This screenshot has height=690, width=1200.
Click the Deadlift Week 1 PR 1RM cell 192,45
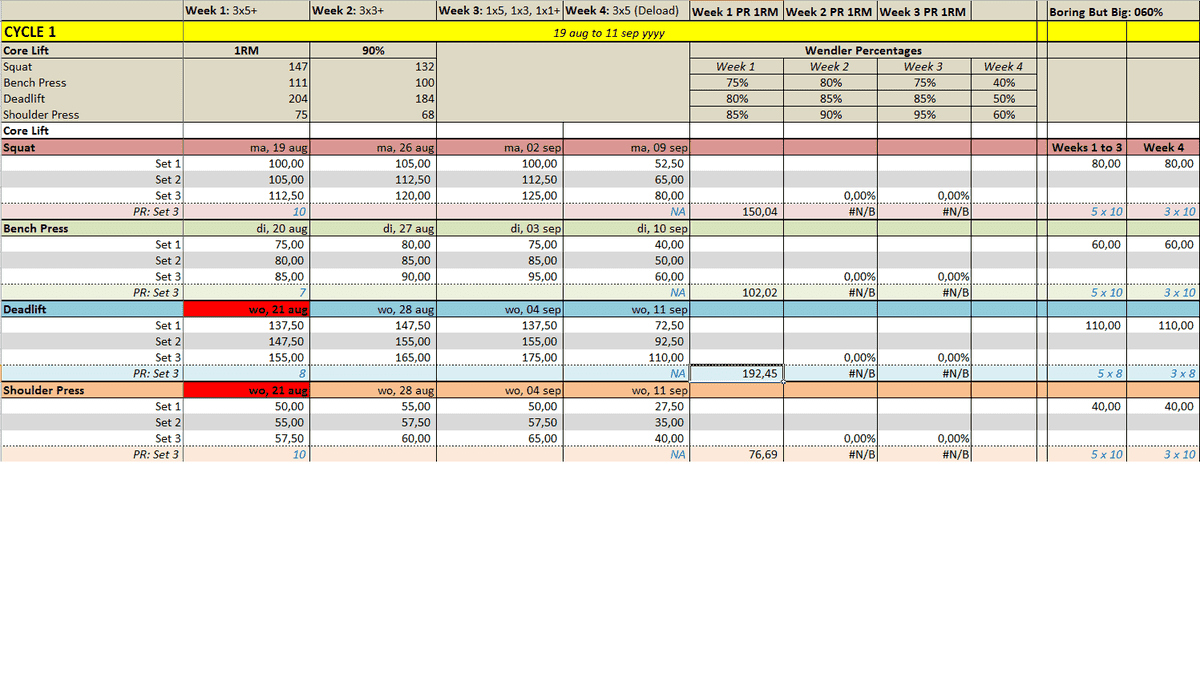(x=736, y=374)
